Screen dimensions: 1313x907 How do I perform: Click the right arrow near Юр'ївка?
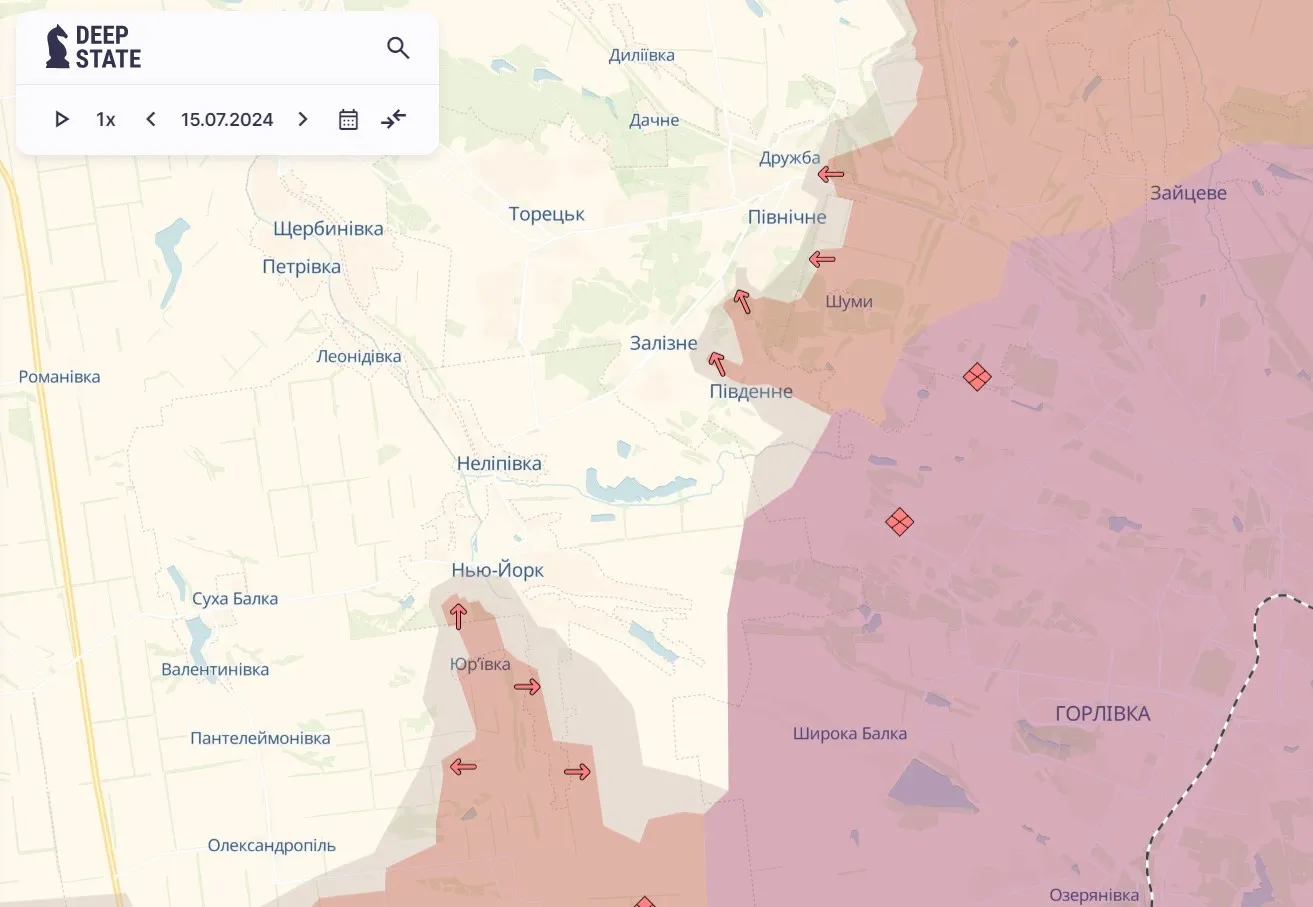[x=527, y=687]
